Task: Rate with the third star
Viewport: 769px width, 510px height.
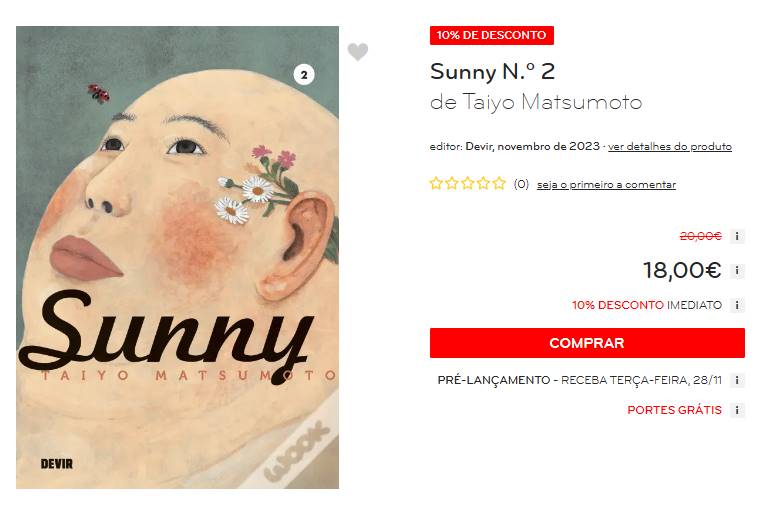Action: coord(467,183)
